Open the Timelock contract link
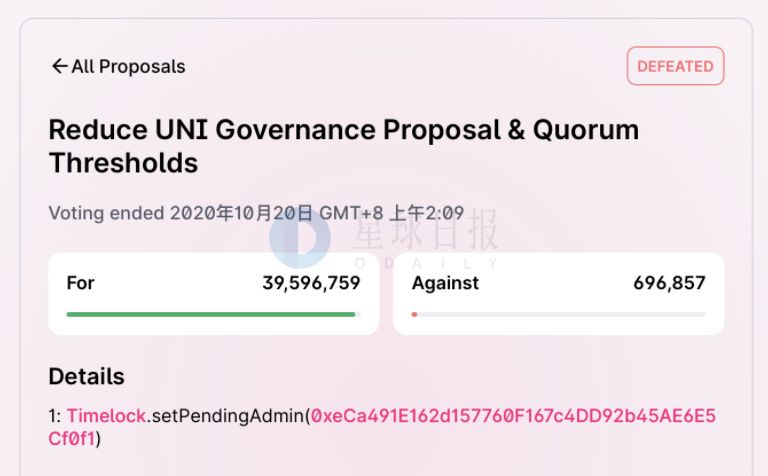The width and height of the screenshot is (768, 476). (107, 415)
